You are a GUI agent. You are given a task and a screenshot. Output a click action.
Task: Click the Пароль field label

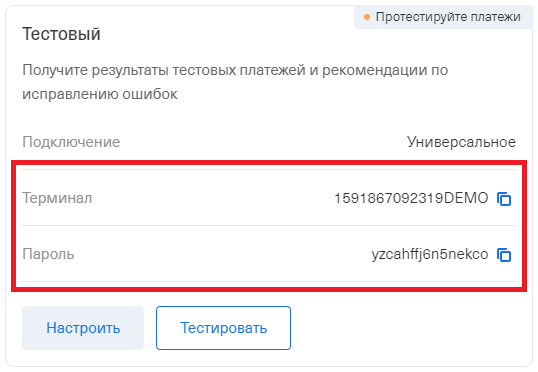tap(48, 255)
